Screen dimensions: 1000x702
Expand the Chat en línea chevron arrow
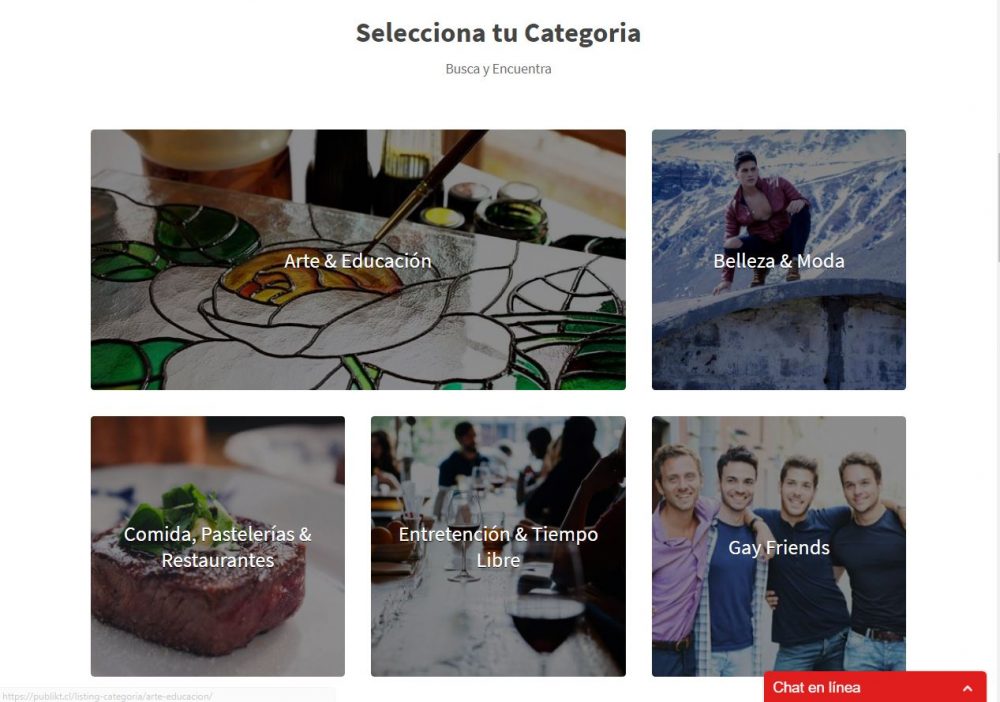point(967,688)
